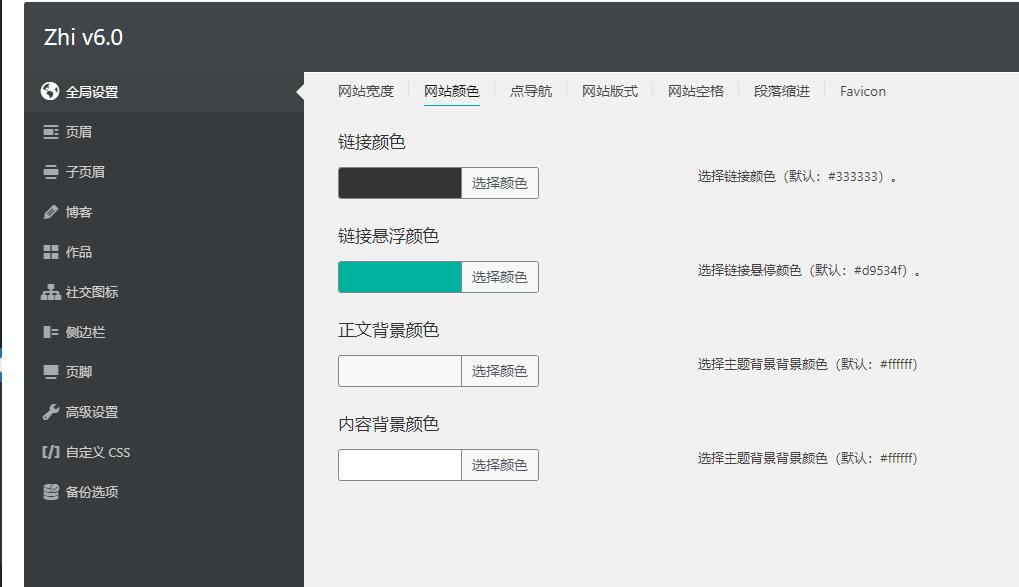
Task: Go to 子页眉 settings
Action: click(x=164, y=172)
